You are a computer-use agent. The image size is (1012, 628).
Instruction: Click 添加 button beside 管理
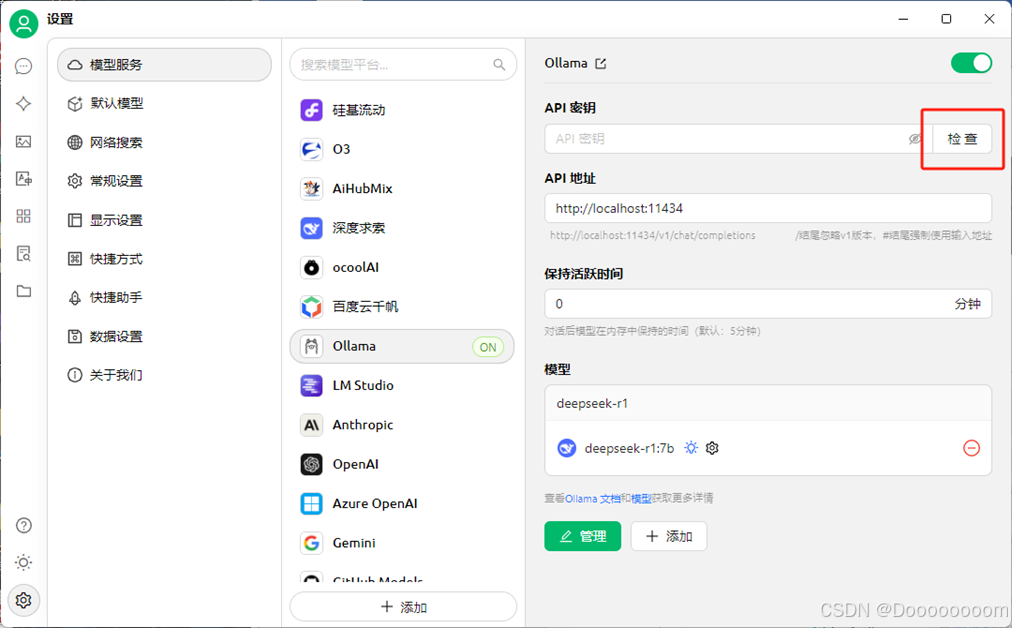669,536
